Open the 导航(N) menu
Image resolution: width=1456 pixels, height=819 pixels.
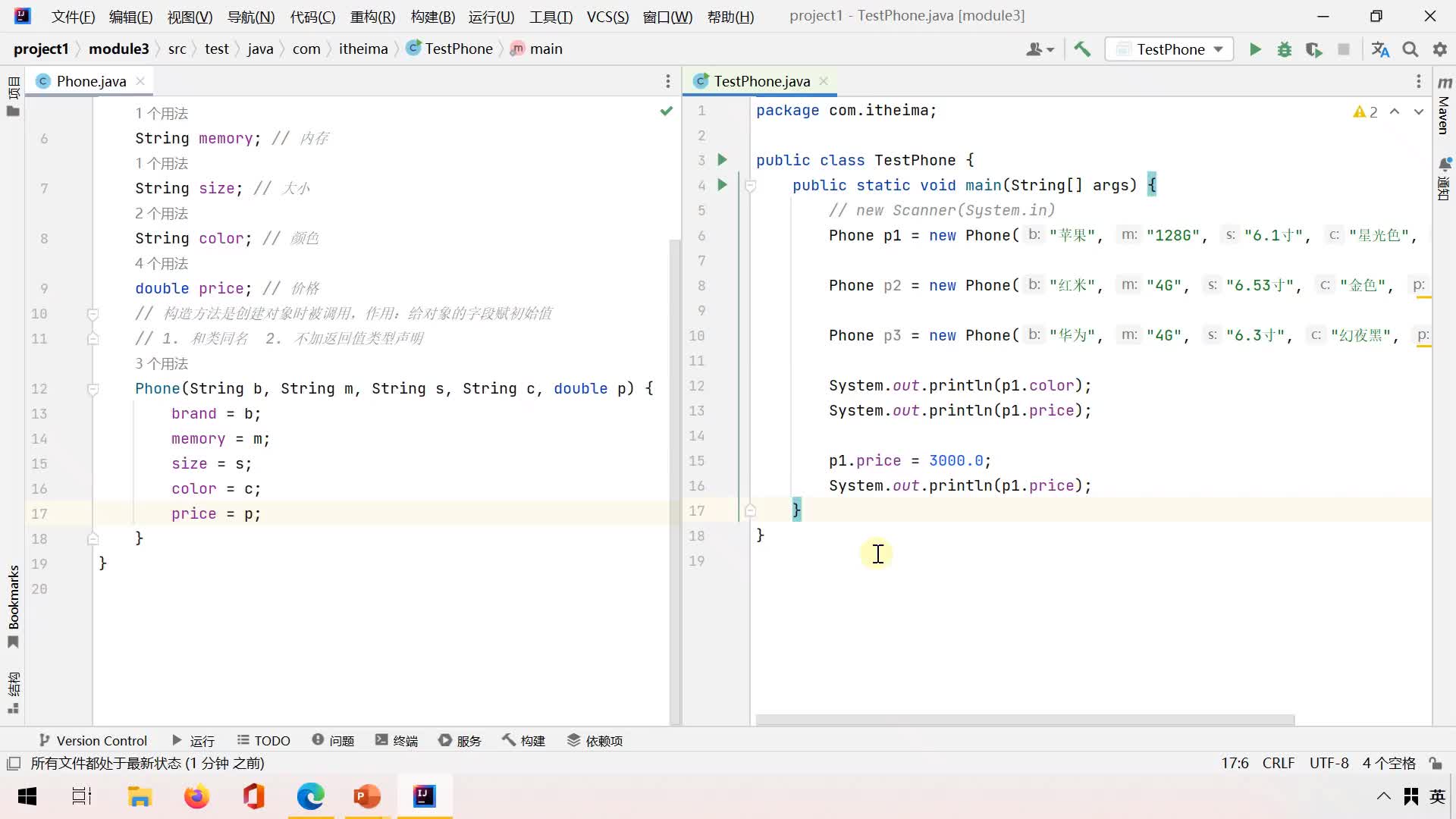click(251, 17)
